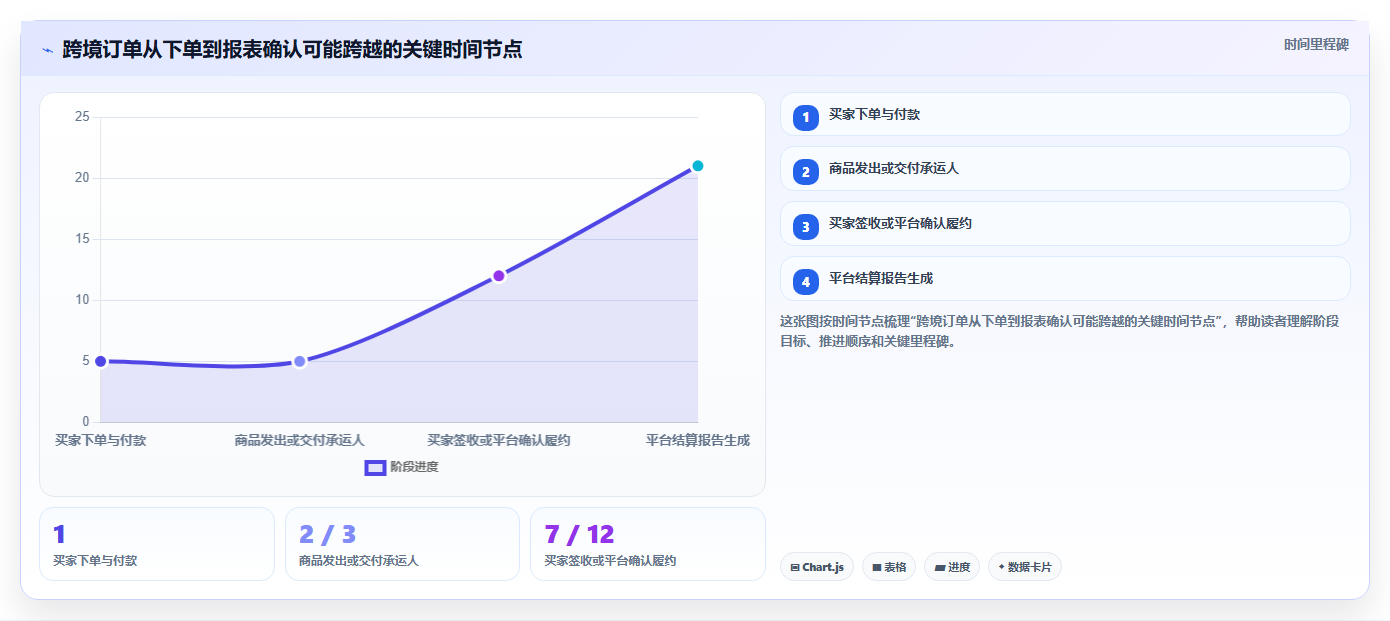Click the lightning icon beside the title

click(48, 50)
